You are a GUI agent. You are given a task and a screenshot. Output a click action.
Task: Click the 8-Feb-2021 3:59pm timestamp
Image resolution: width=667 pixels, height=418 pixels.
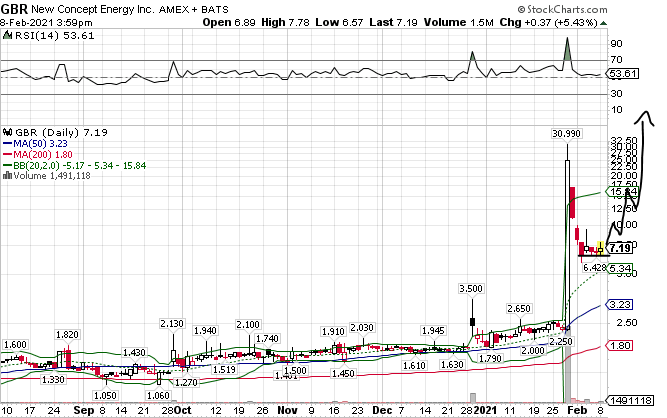pyautogui.click(x=46, y=23)
